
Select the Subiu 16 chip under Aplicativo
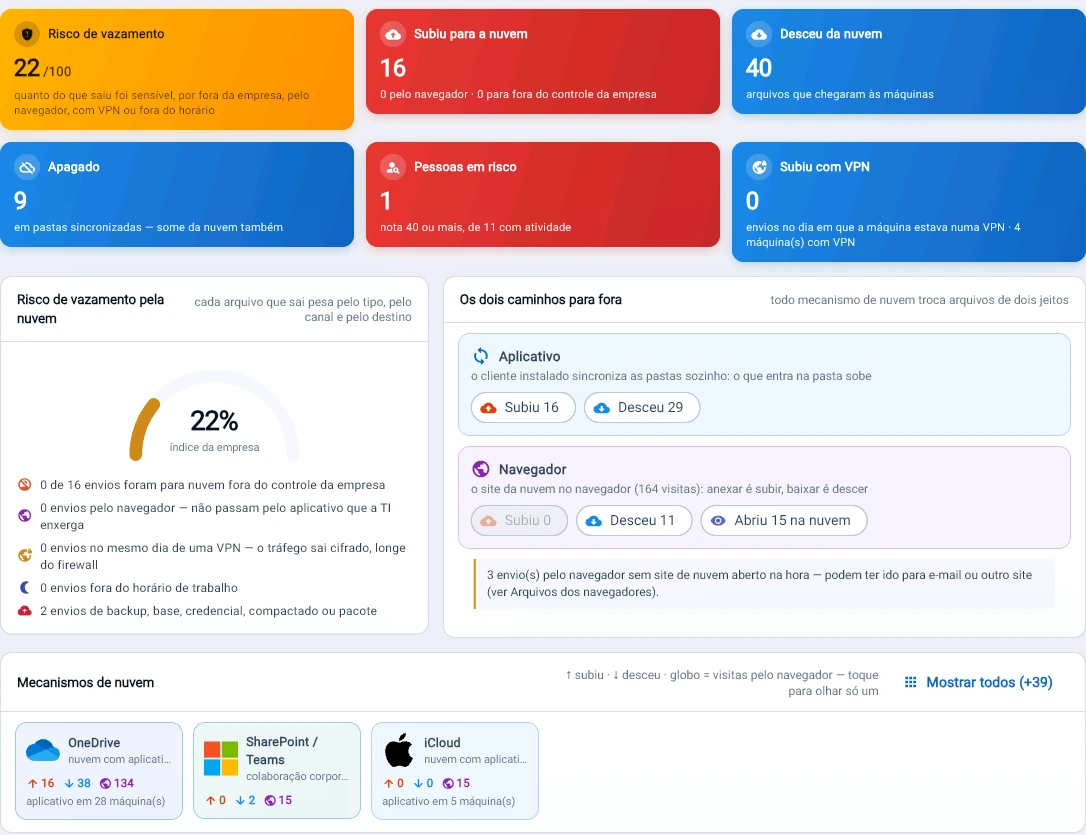click(523, 408)
